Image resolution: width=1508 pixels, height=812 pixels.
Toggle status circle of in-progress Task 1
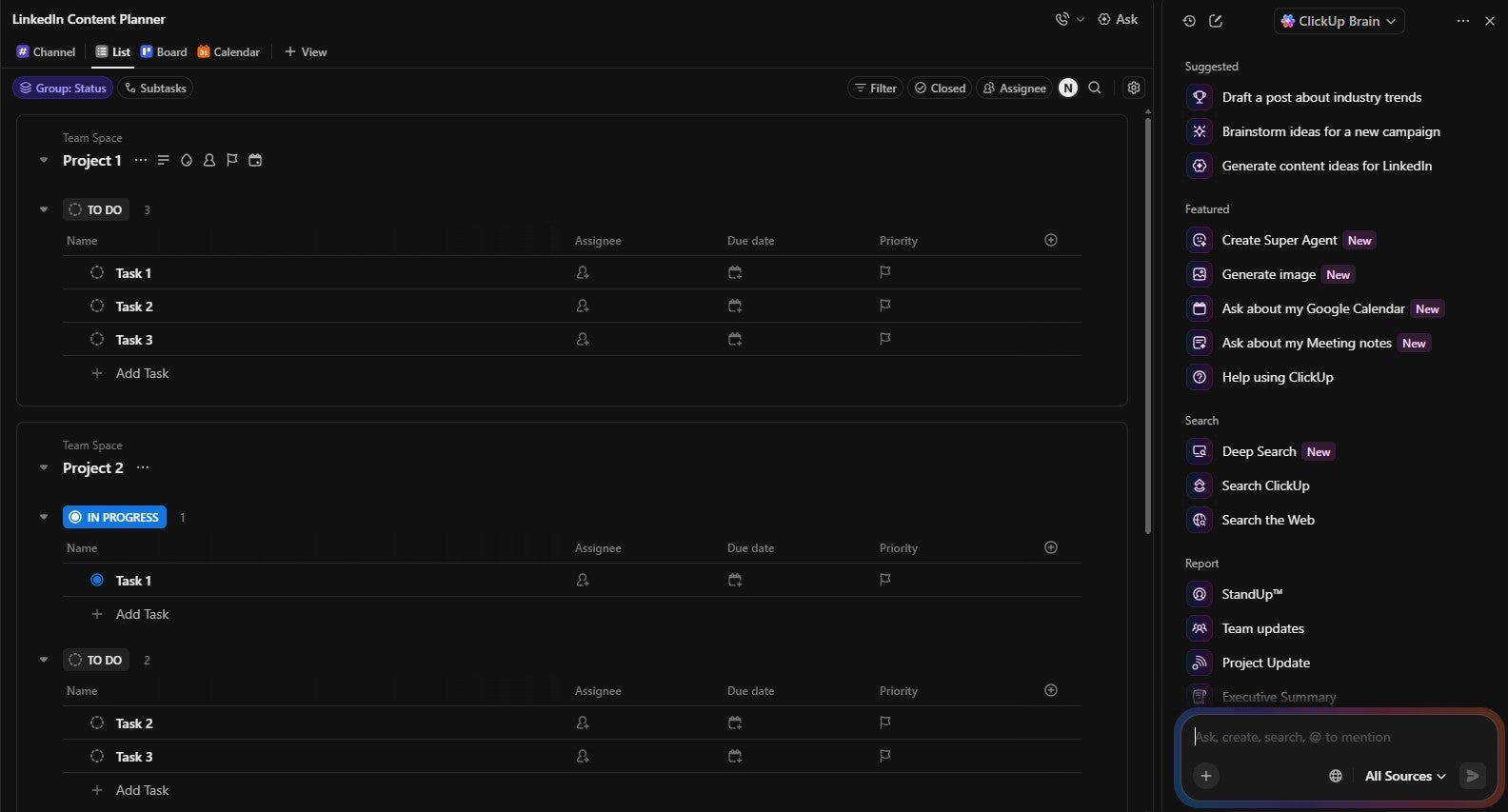point(97,581)
